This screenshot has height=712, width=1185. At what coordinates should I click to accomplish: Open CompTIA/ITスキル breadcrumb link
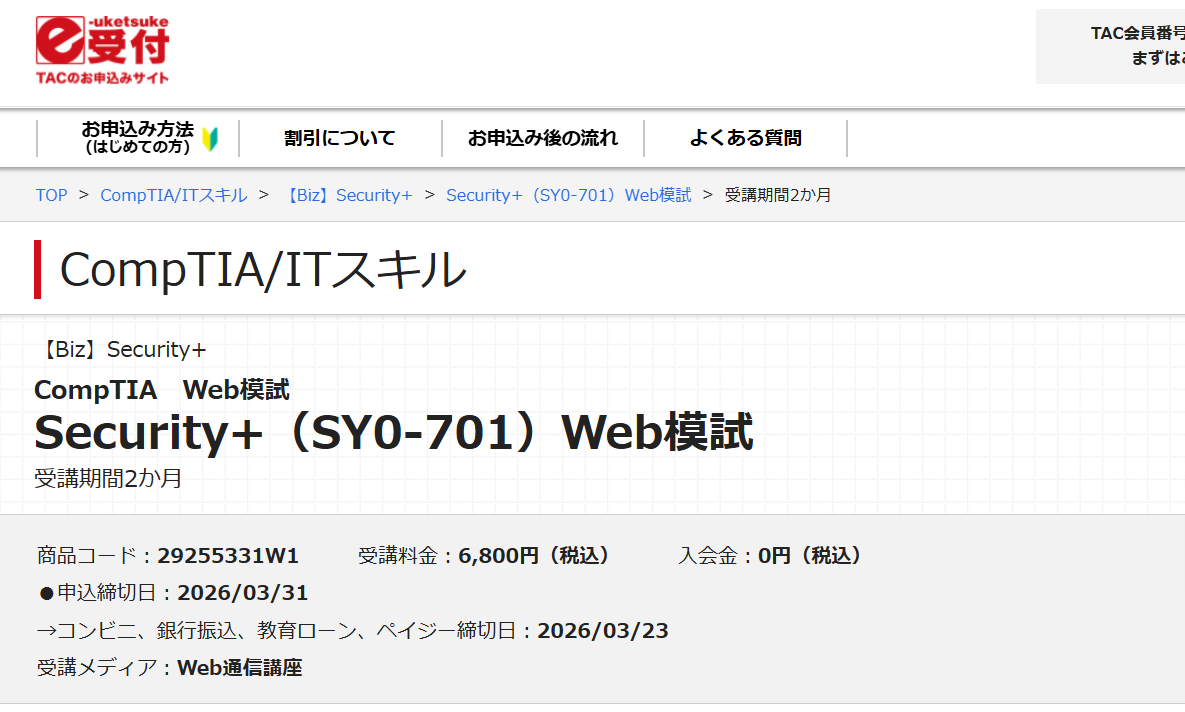click(174, 195)
